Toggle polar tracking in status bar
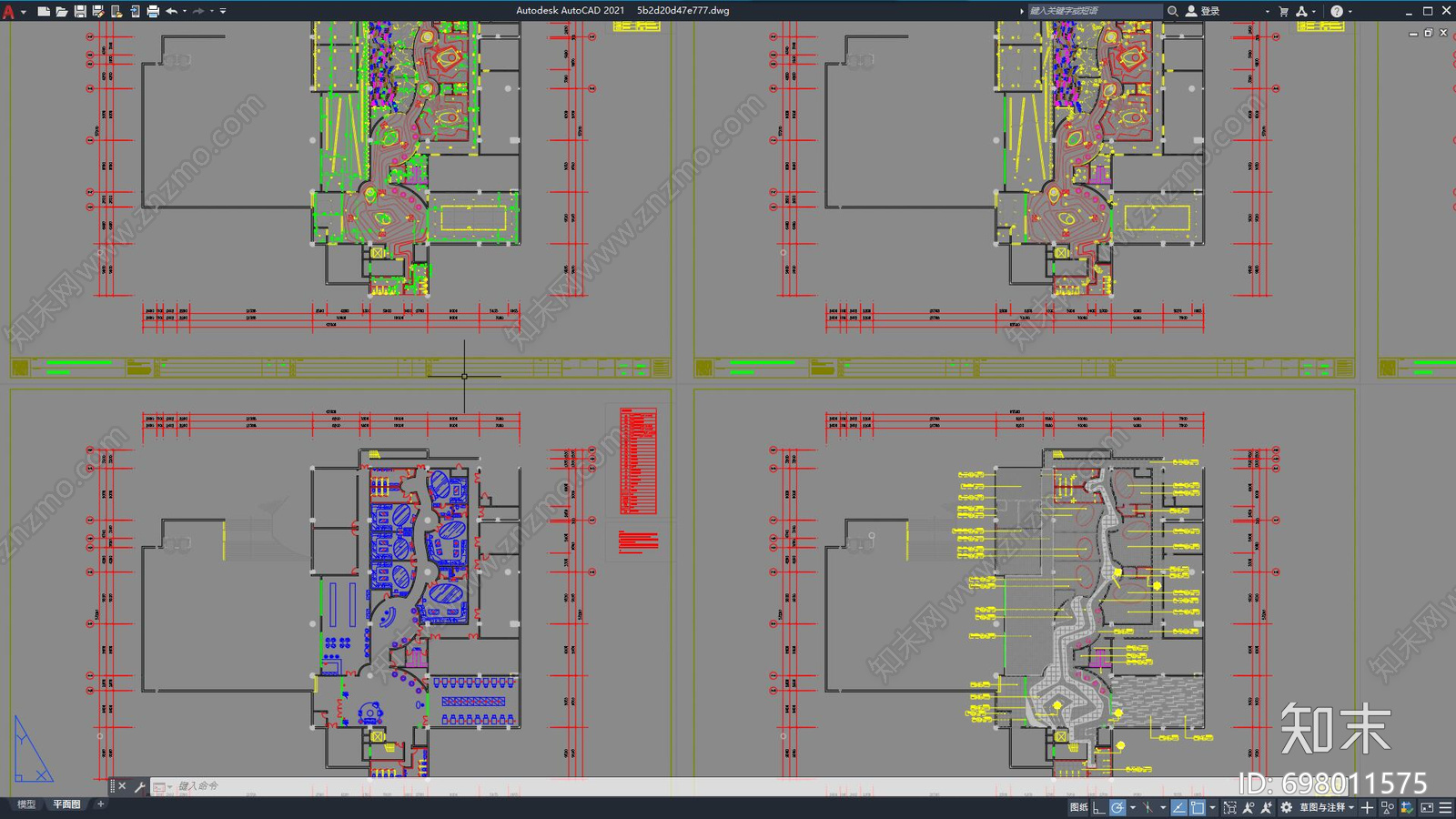 click(x=1117, y=807)
